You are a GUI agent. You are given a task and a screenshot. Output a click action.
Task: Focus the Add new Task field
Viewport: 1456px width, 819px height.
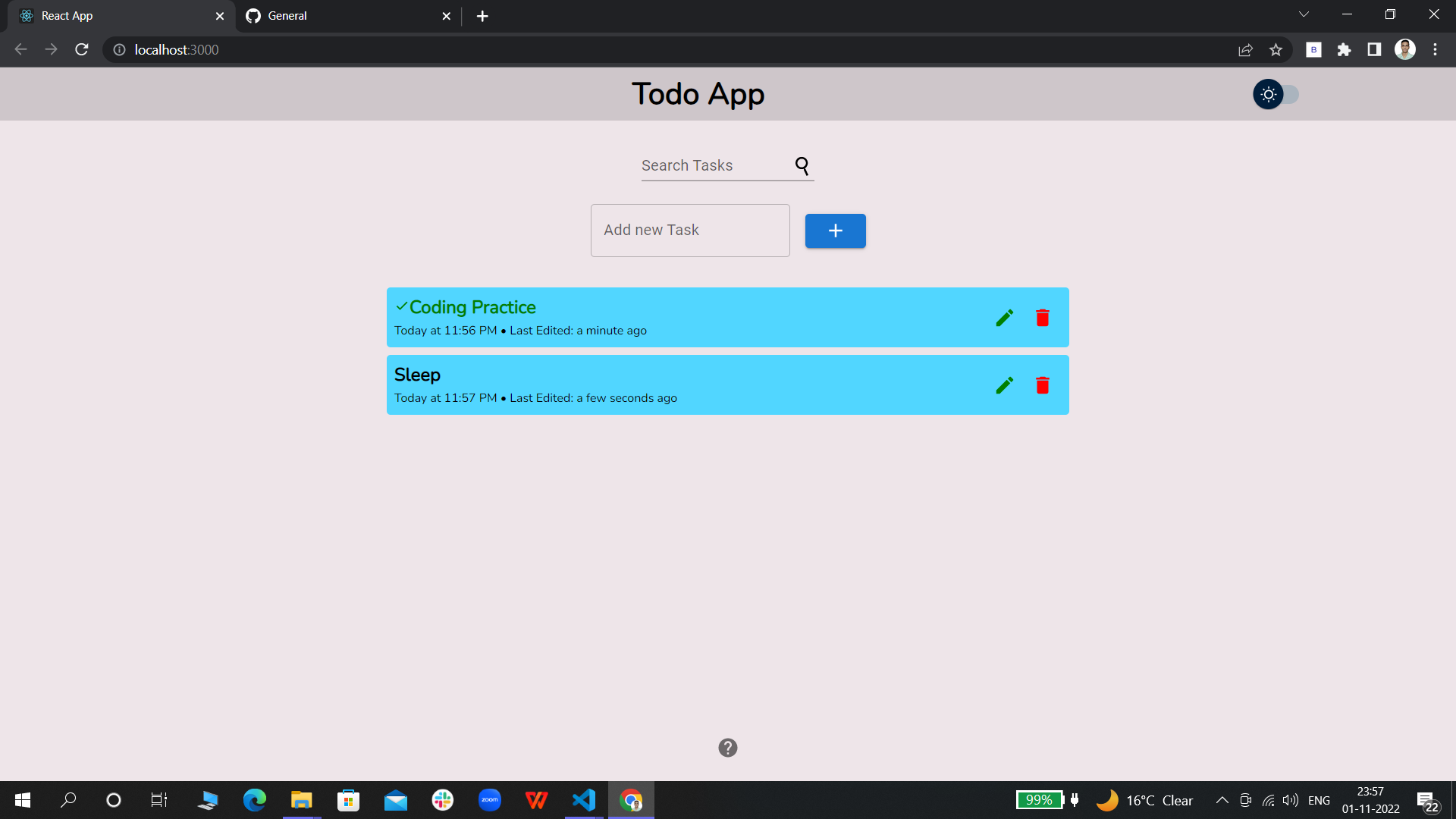(x=689, y=231)
